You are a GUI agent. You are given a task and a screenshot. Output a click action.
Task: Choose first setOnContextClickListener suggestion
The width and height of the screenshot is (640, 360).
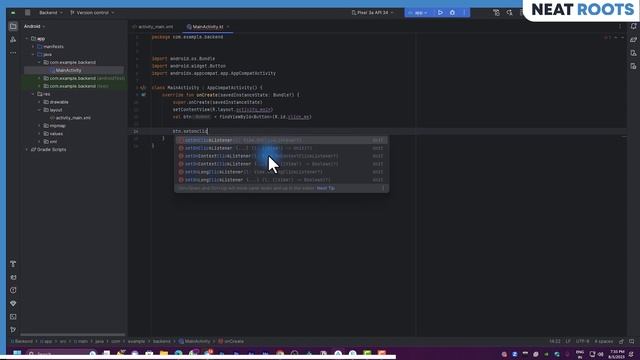(282, 156)
